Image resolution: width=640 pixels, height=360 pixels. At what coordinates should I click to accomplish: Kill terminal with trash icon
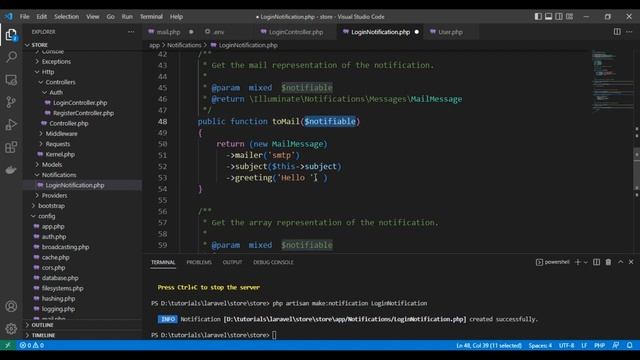coord(608,262)
